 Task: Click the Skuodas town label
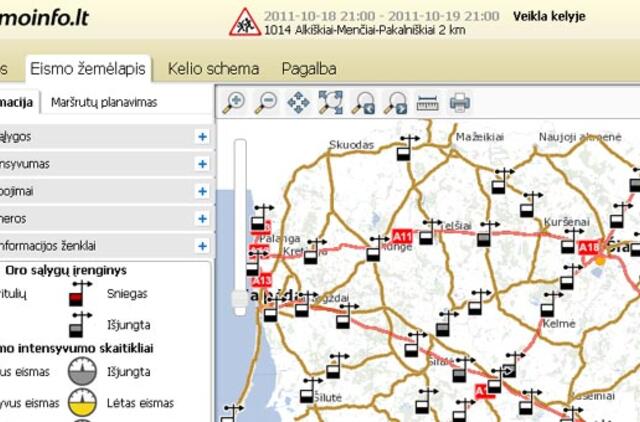351,144
